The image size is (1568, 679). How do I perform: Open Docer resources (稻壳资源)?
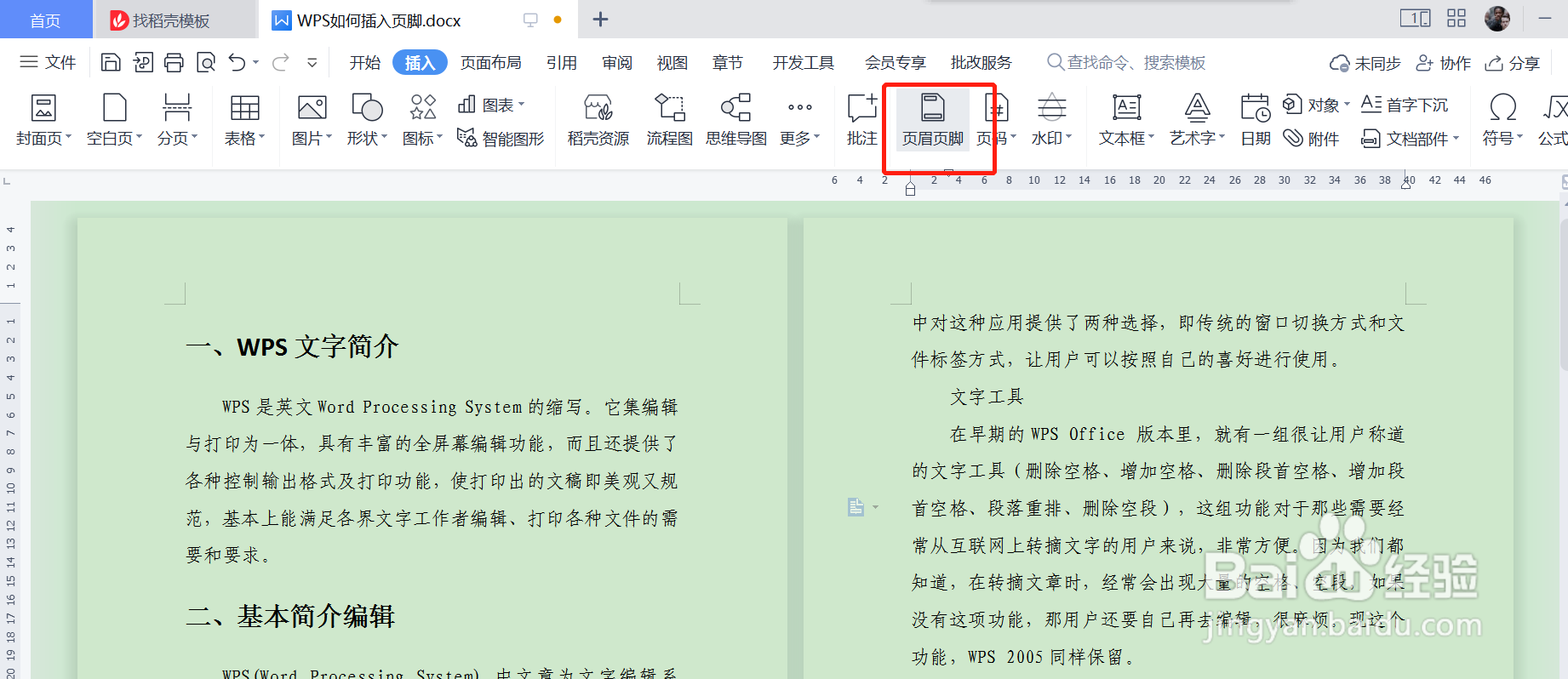coord(598,120)
